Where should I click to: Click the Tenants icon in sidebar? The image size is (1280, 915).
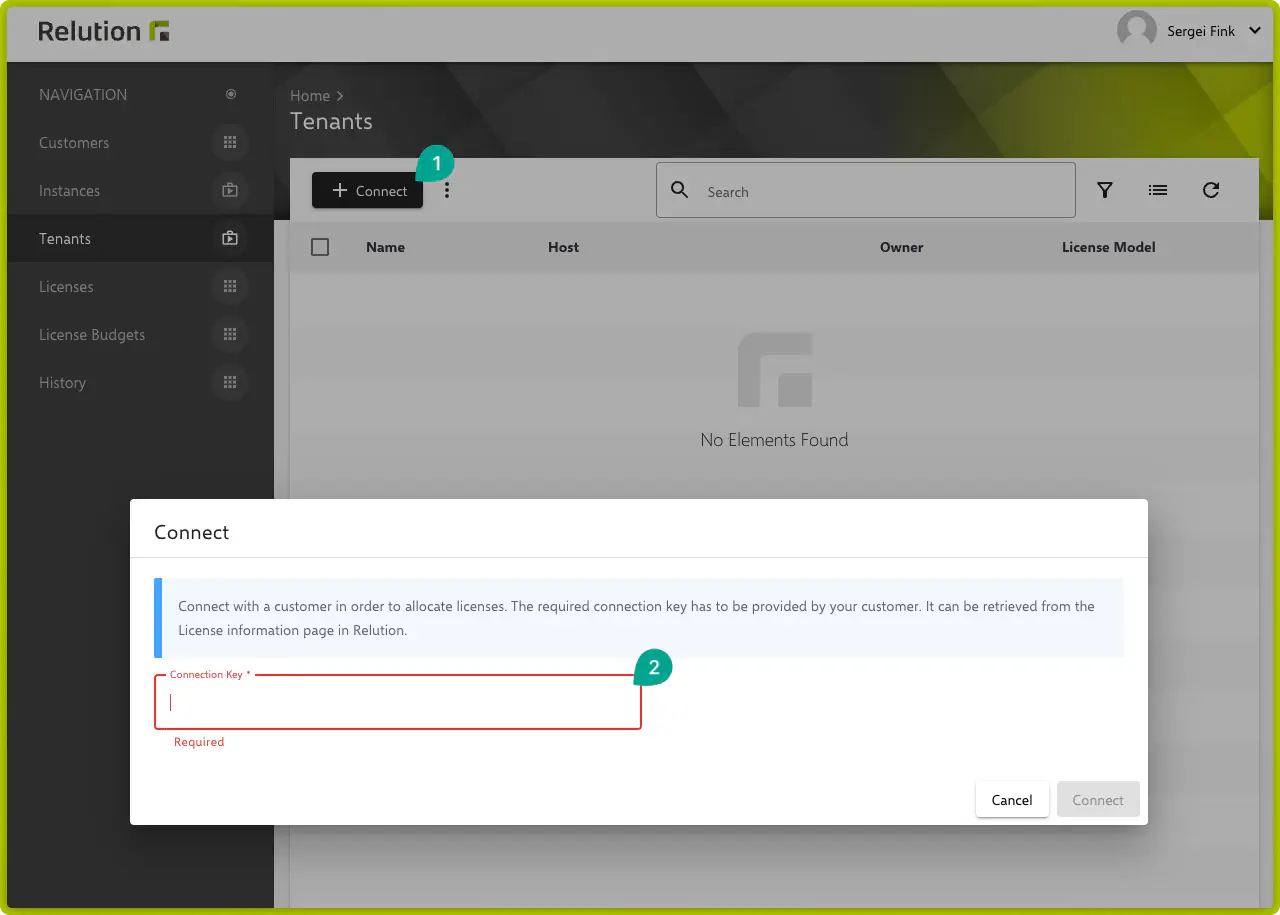pos(230,239)
